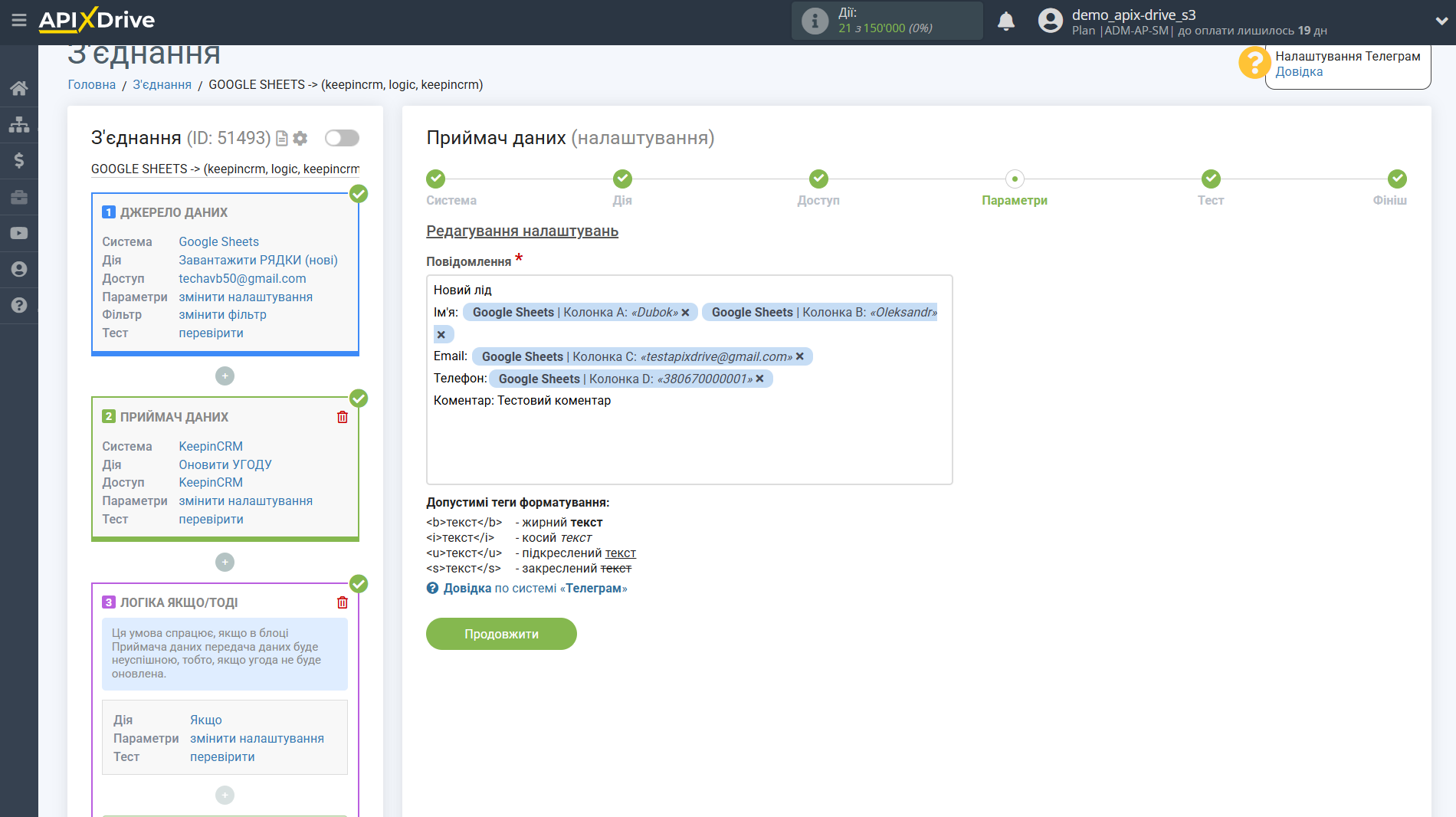Open the billing dollar icon in sidebar
The image size is (1456, 817).
coord(19,160)
